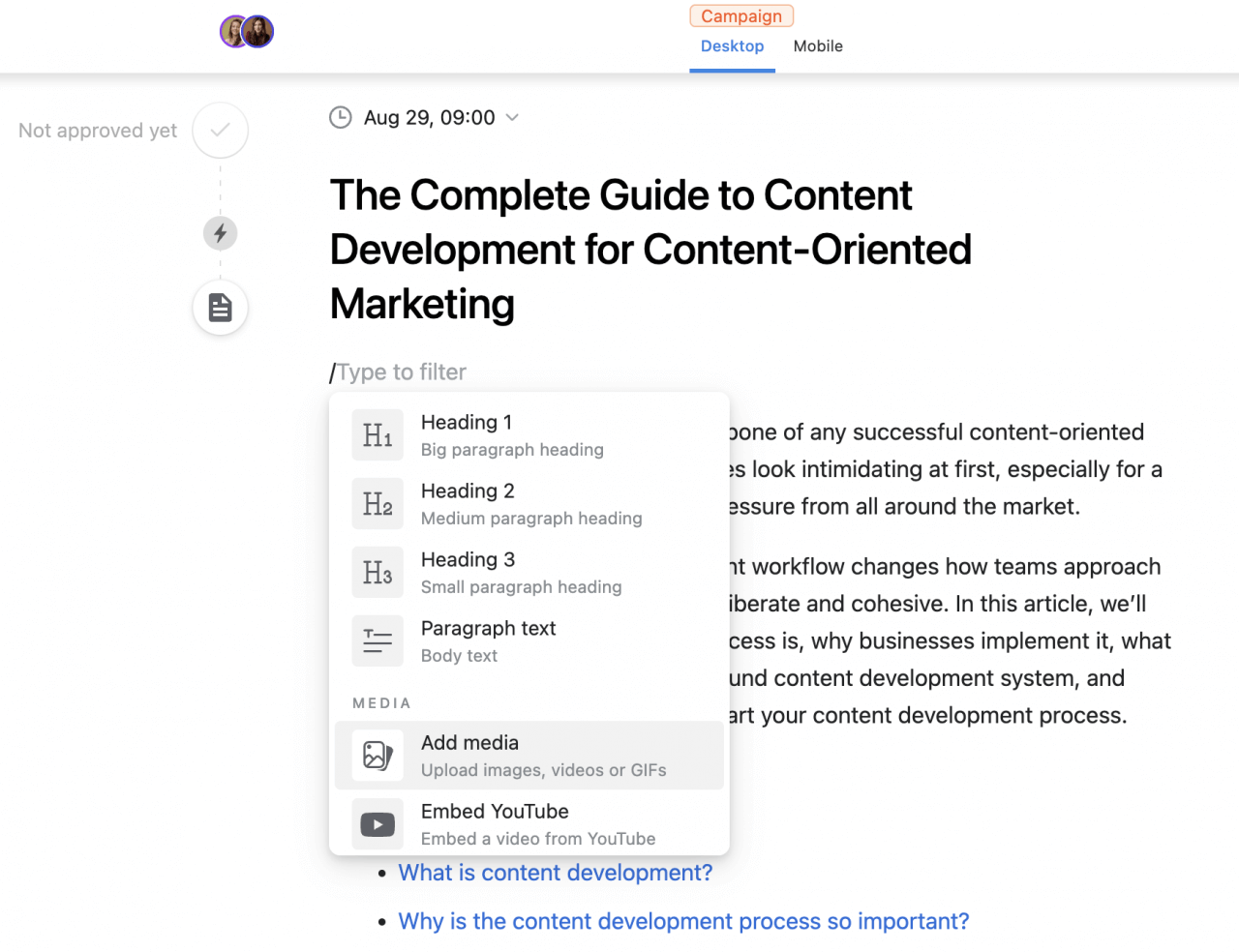Click the image icon next to Add media
The image size is (1239, 952).
pyautogui.click(x=377, y=756)
